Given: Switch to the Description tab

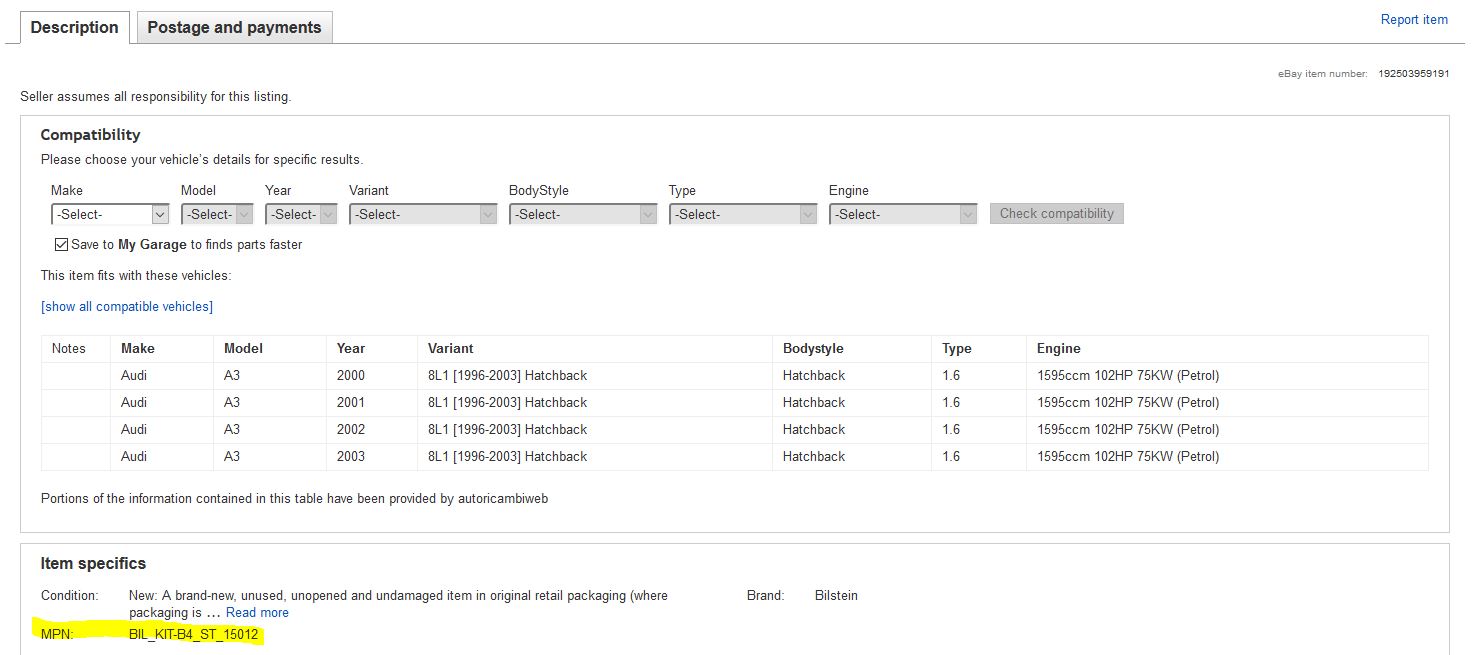Looking at the screenshot, I should pyautogui.click(x=74, y=28).
